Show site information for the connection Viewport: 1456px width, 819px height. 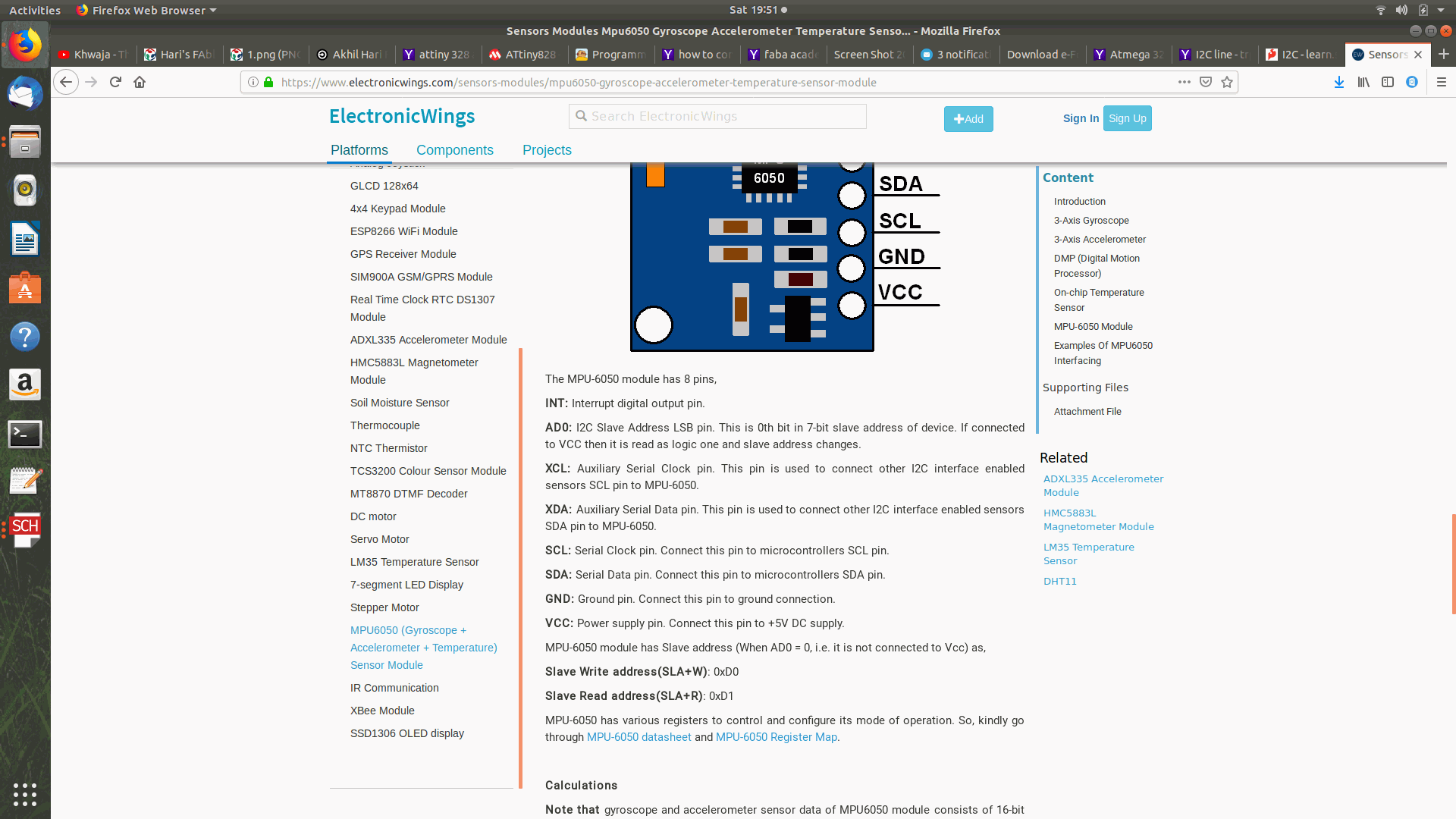pos(253,82)
